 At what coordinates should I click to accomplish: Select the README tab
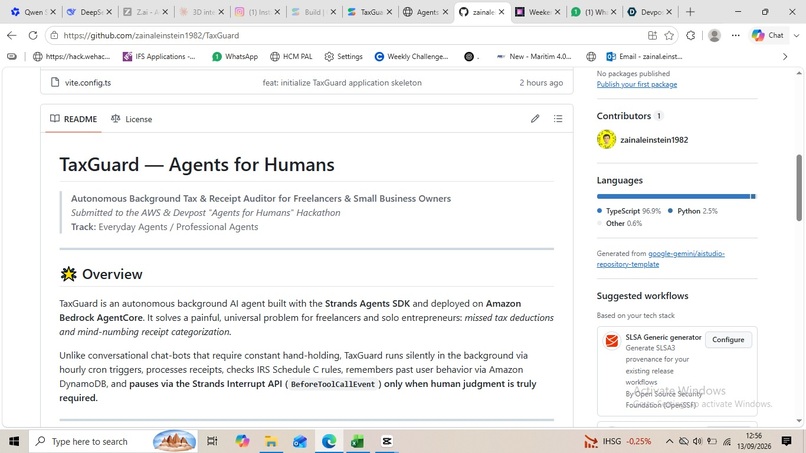(74, 119)
